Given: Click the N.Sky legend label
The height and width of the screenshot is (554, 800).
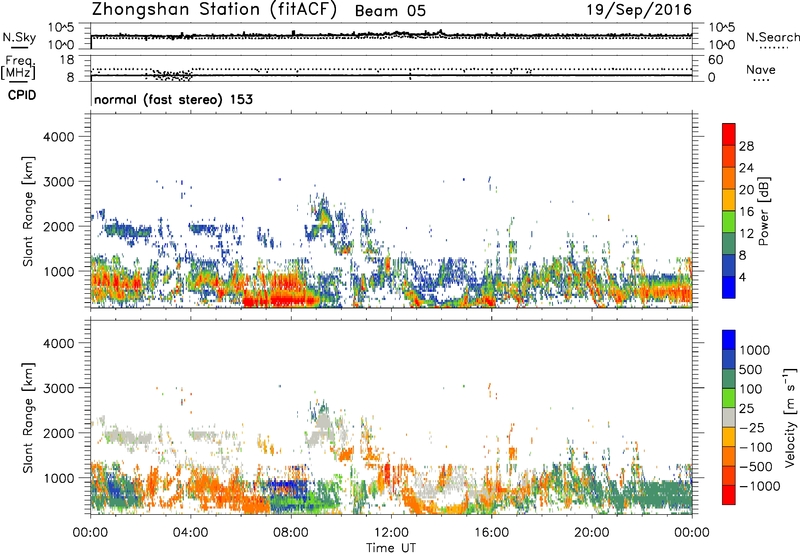Looking at the screenshot, I should coord(19,37).
